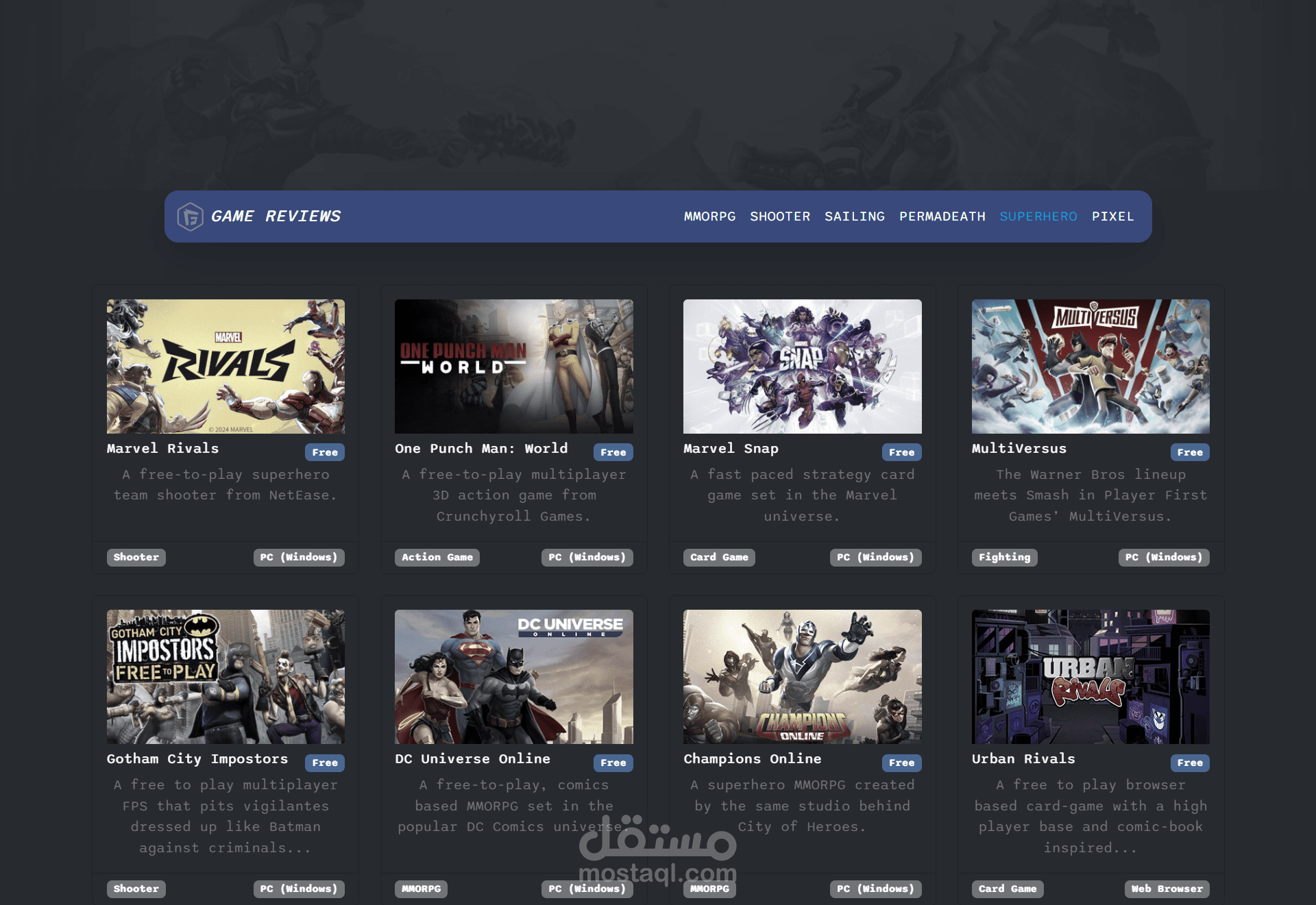
Task: Open the Urban Rivals cover image
Action: (1090, 677)
